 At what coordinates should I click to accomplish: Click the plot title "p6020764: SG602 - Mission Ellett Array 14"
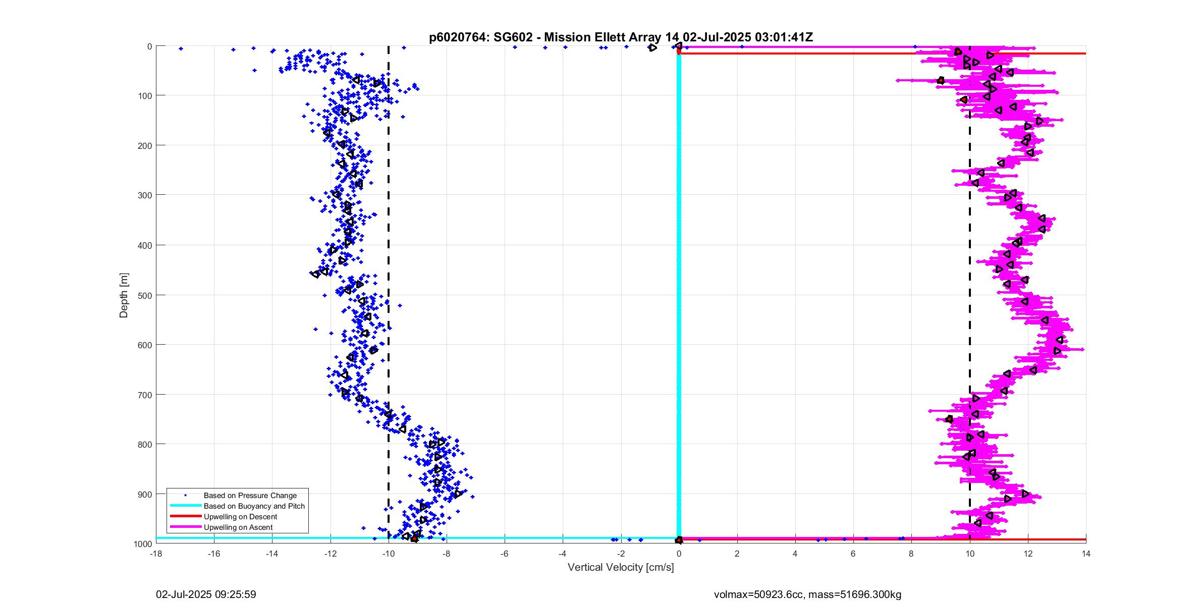pyautogui.click(x=555, y=37)
